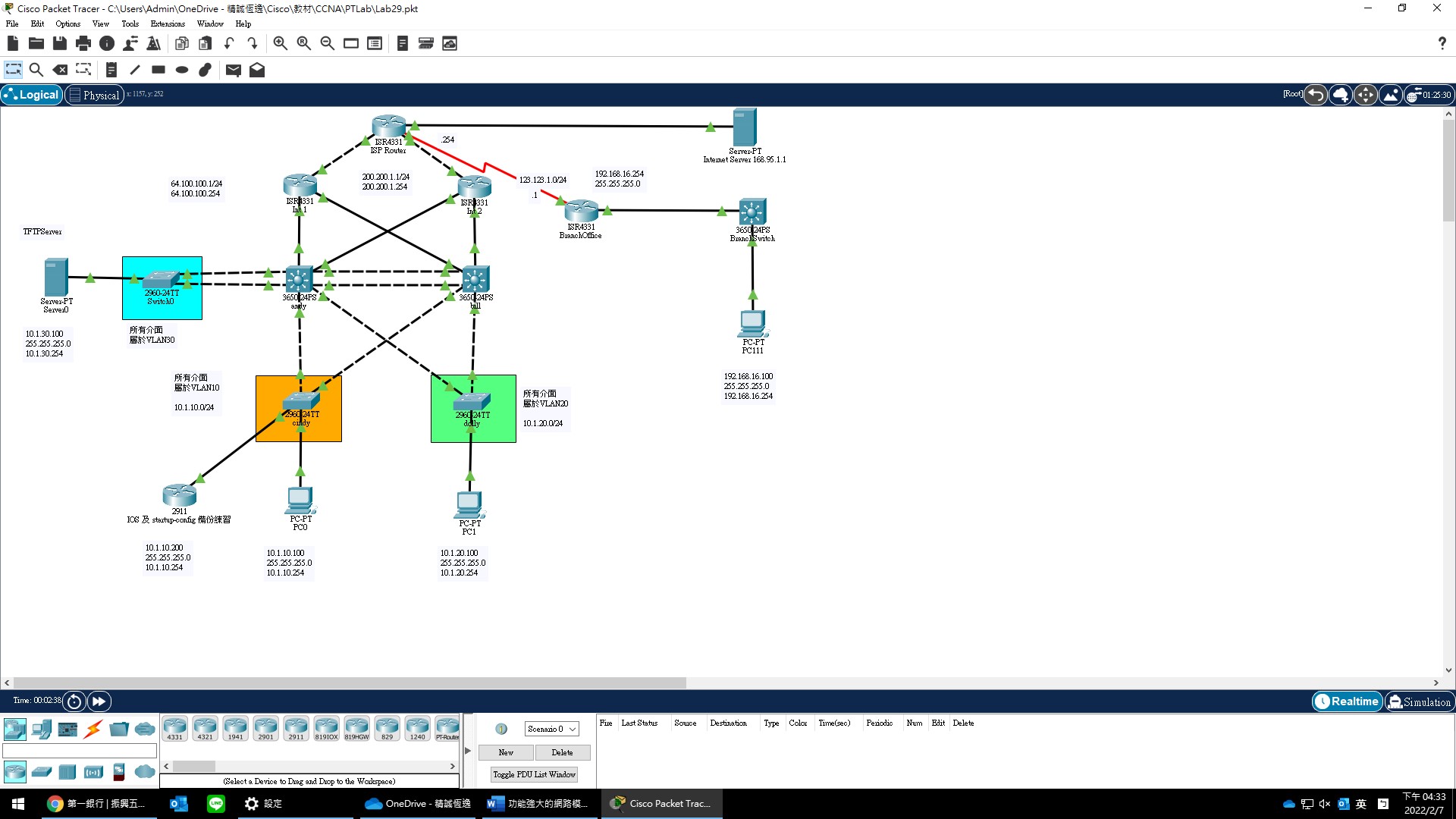Open the Windows Start menu
This screenshot has width=1456, height=819.
(x=18, y=804)
